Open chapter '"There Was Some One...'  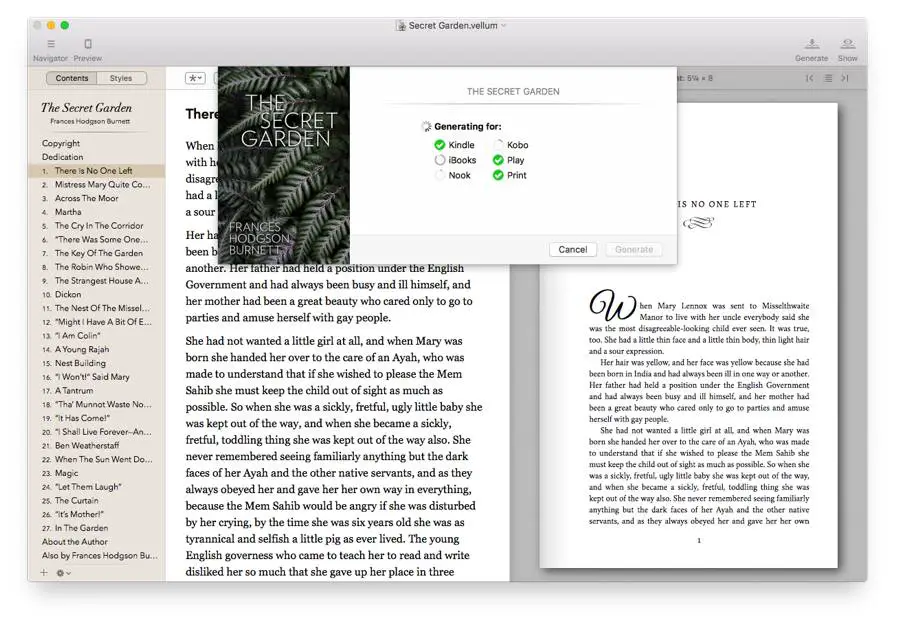point(96,240)
